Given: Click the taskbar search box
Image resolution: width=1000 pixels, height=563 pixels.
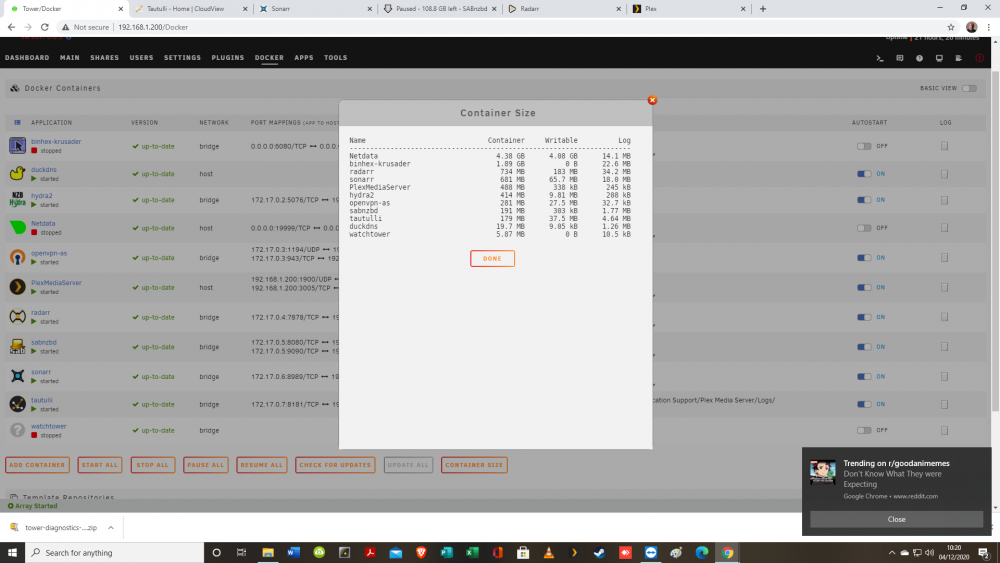Looking at the screenshot, I should (115, 552).
